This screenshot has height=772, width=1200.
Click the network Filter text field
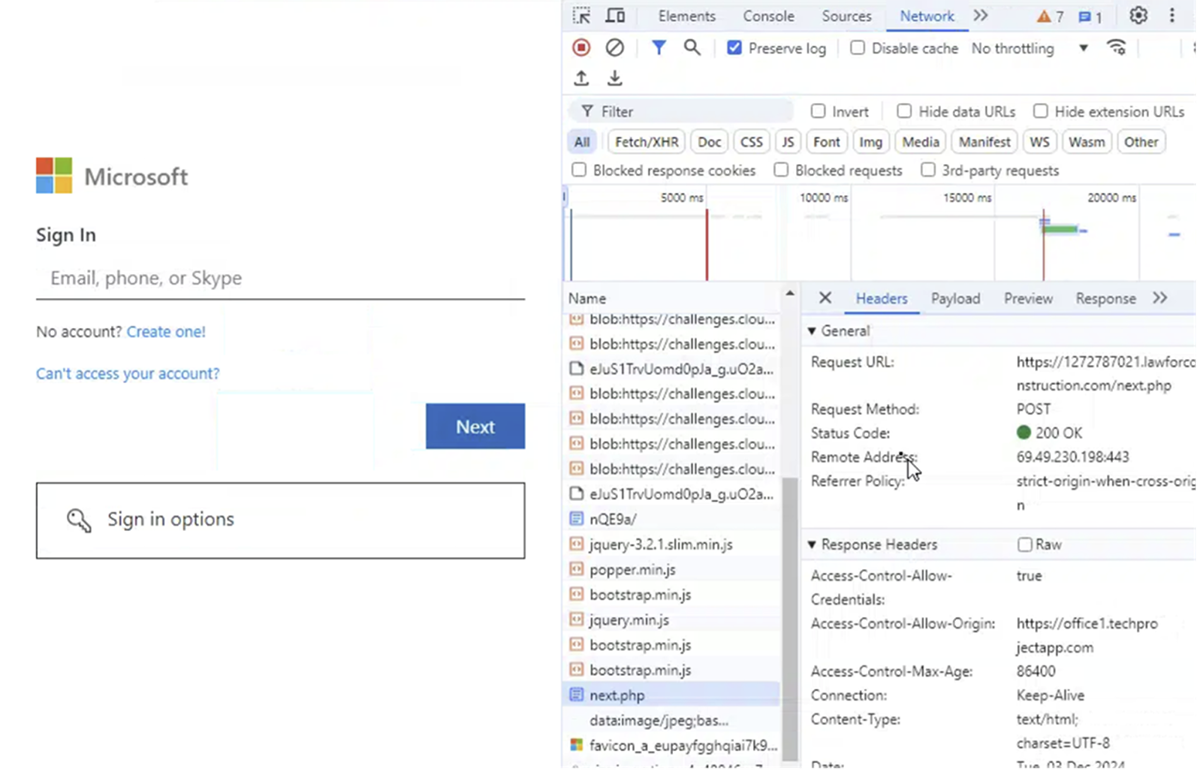[x=681, y=111]
